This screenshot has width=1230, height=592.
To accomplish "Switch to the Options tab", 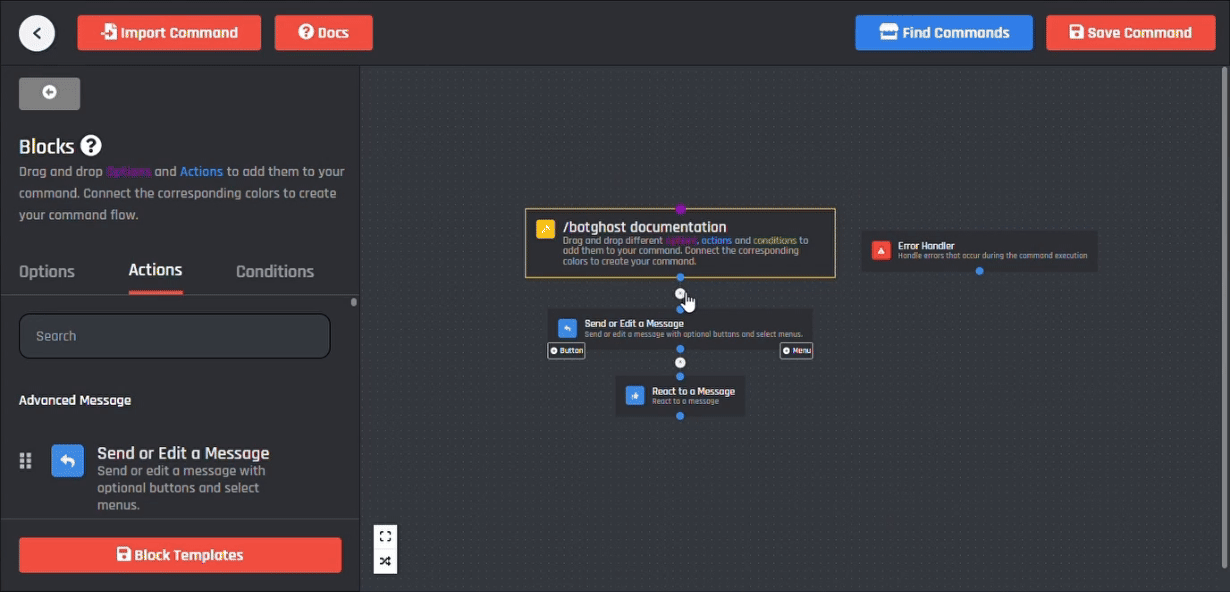I will 47,272.
